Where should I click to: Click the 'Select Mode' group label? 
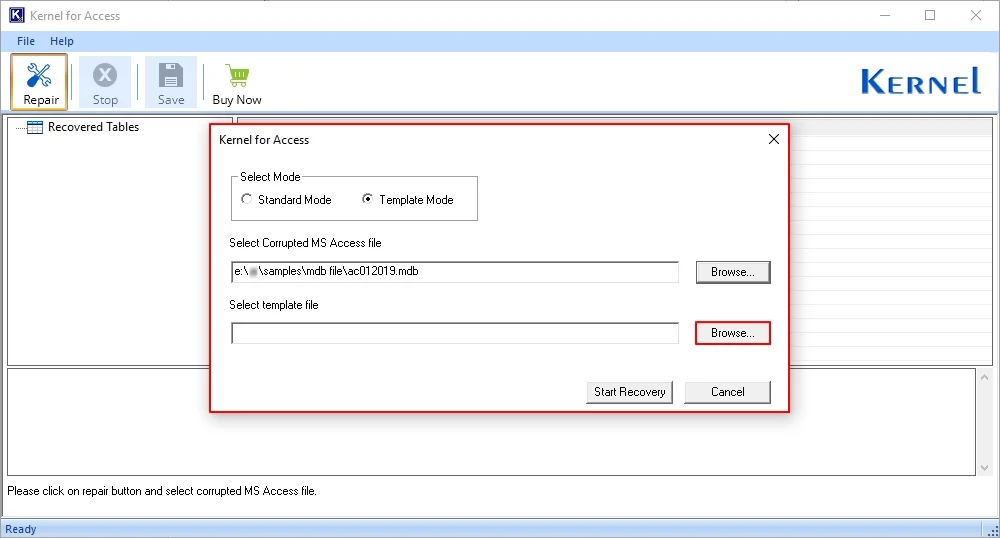click(x=270, y=177)
